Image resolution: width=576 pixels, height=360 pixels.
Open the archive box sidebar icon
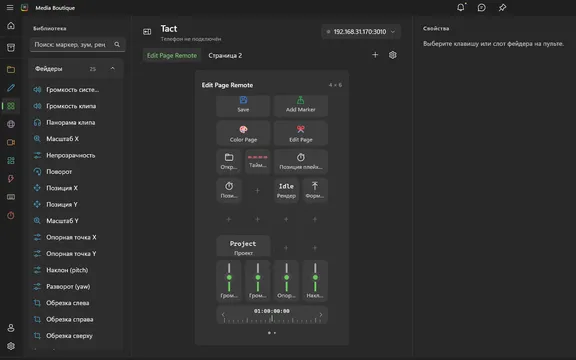pyautogui.click(x=11, y=47)
